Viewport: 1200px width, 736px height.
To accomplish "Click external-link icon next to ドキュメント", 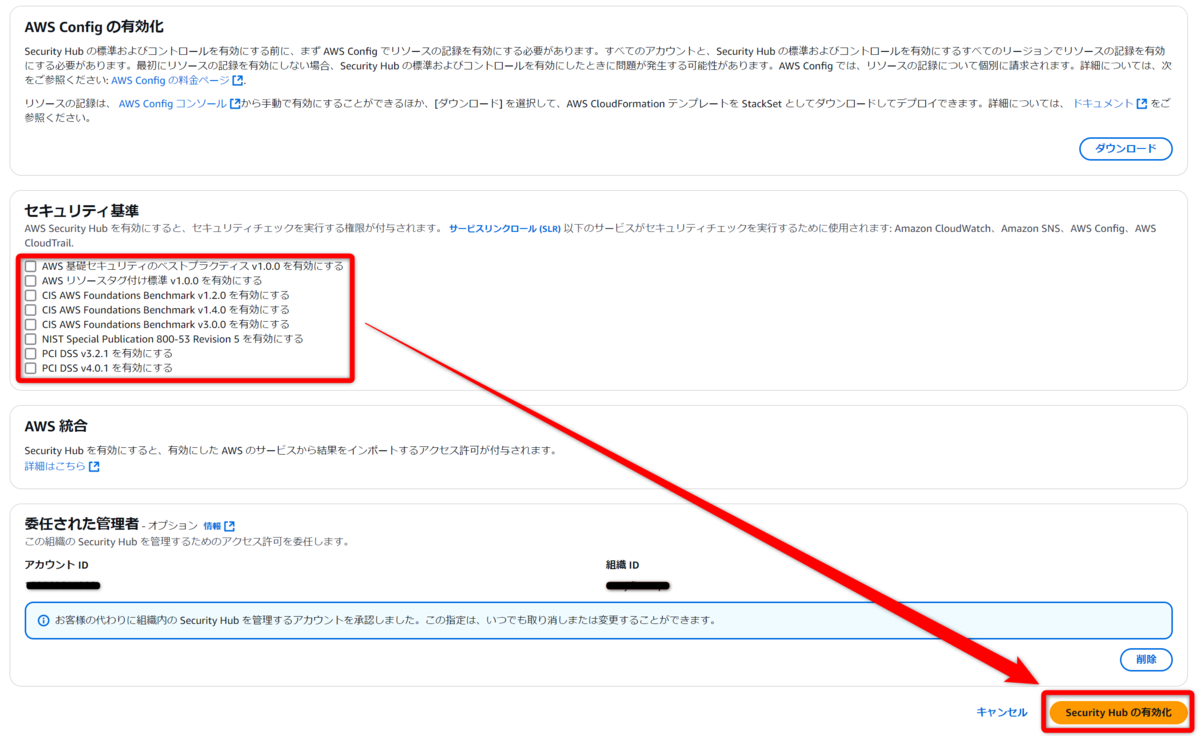I will [1142, 104].
